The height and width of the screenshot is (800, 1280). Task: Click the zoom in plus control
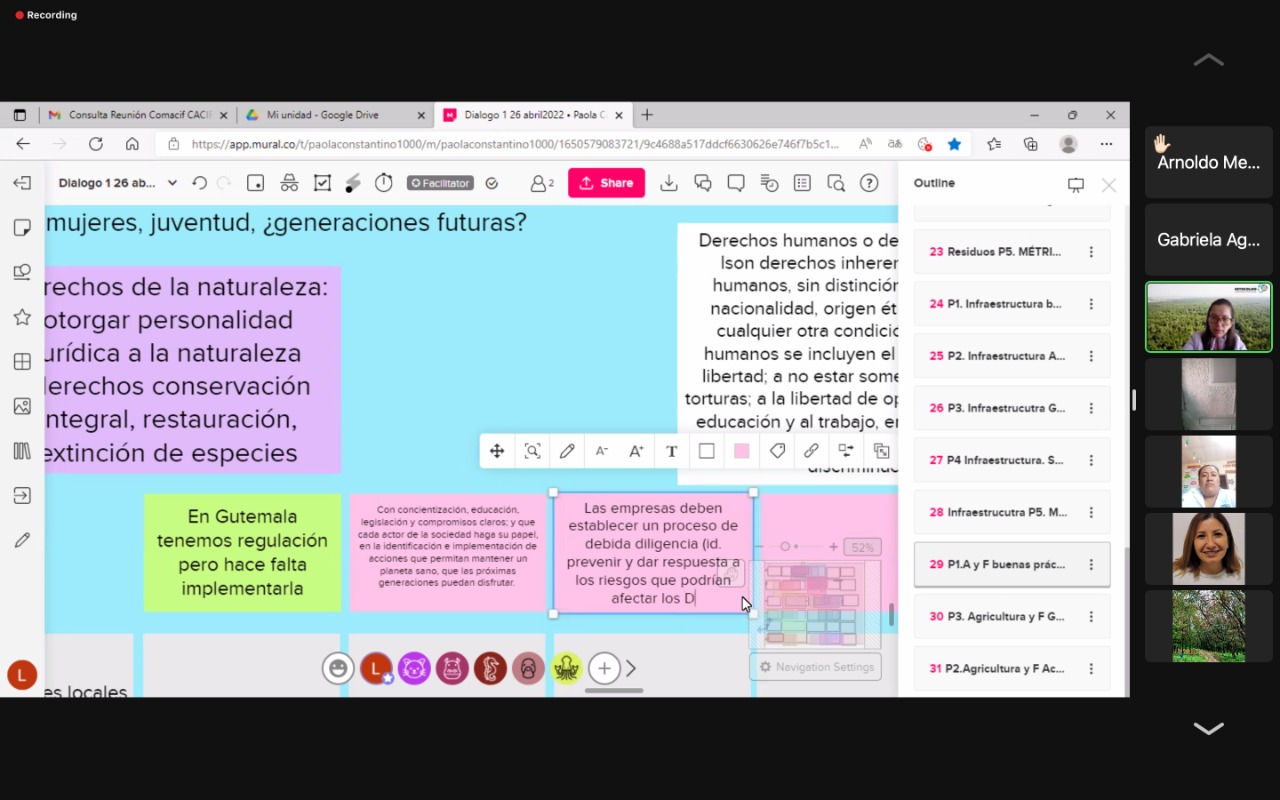tap(834, 547)
